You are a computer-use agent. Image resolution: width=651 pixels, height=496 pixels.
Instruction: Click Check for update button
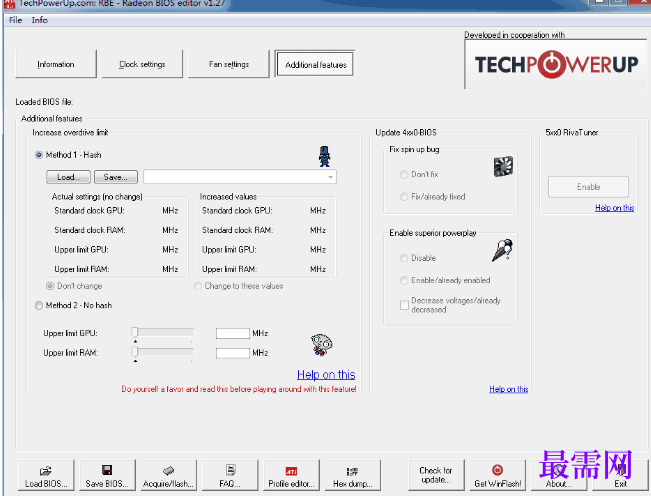[x=436, y=475]
